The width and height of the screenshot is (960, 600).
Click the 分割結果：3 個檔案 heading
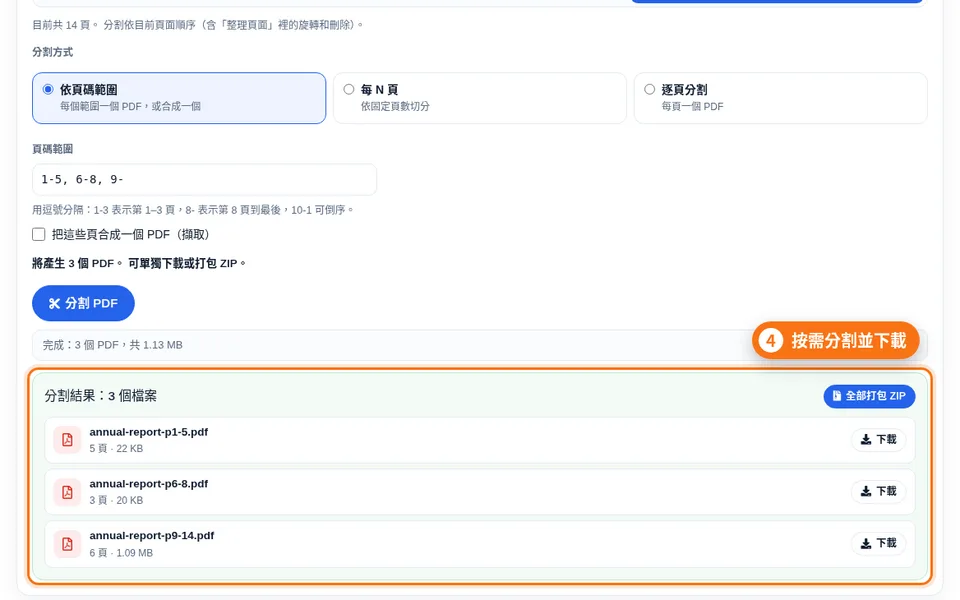click(x=100, y=396)
